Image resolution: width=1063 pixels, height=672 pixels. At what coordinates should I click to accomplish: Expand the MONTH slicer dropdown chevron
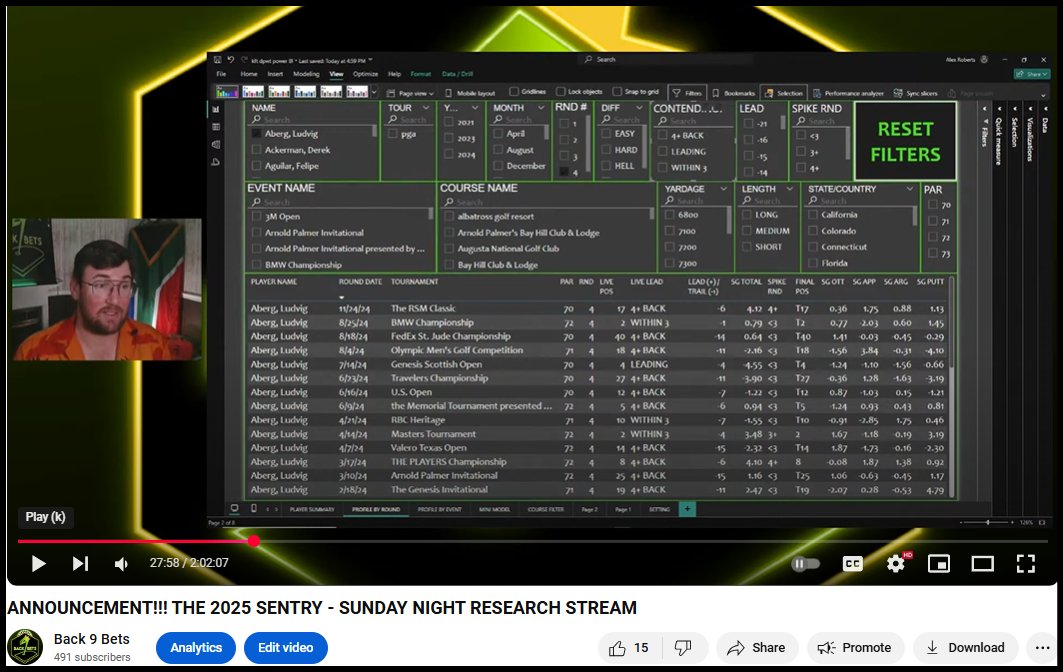click(541, 108)
